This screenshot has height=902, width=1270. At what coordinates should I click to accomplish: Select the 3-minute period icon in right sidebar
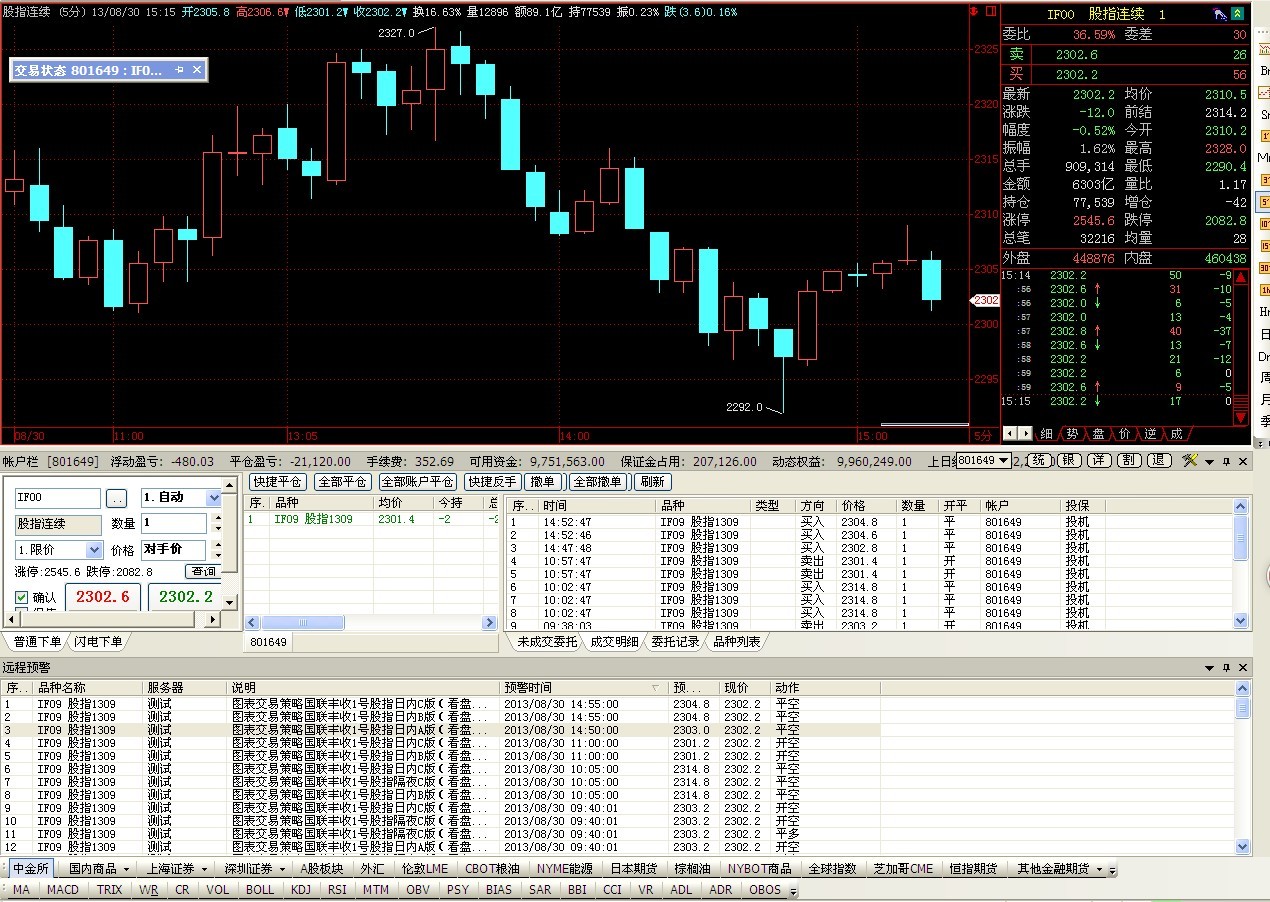1263,180
